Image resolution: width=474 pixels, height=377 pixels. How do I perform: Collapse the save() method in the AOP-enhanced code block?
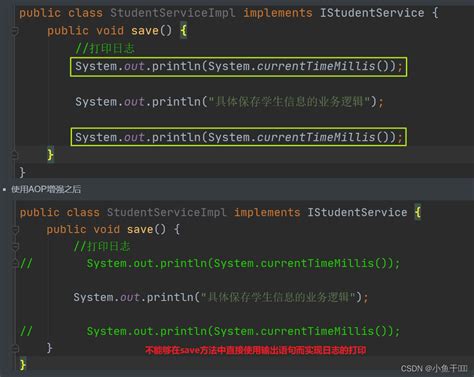click(x=15, y=229)
